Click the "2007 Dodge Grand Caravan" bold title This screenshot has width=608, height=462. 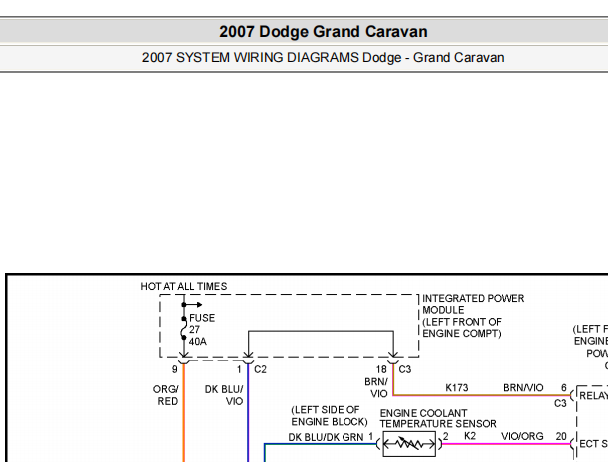click(323, 32)
